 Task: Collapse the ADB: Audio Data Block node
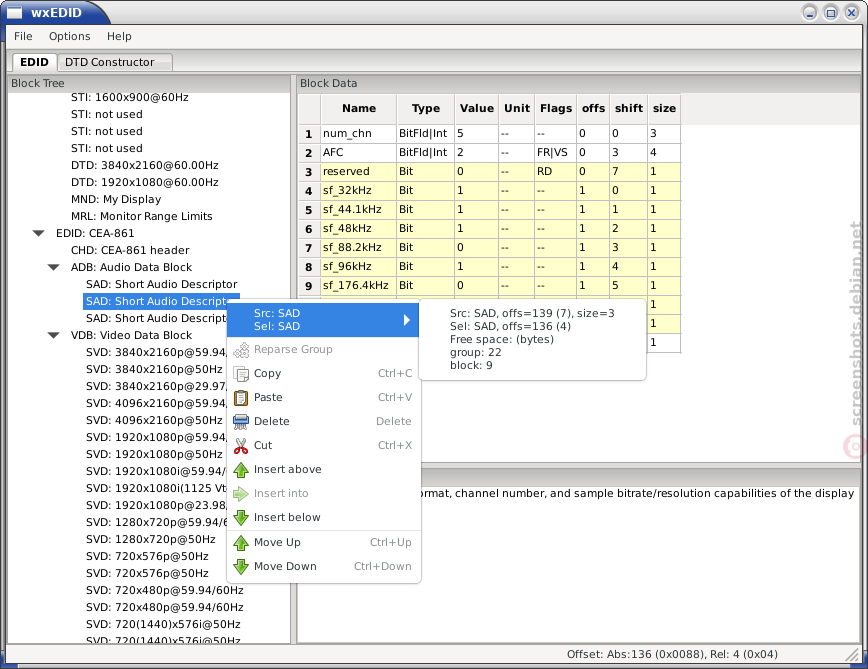[x=54, y=267]
